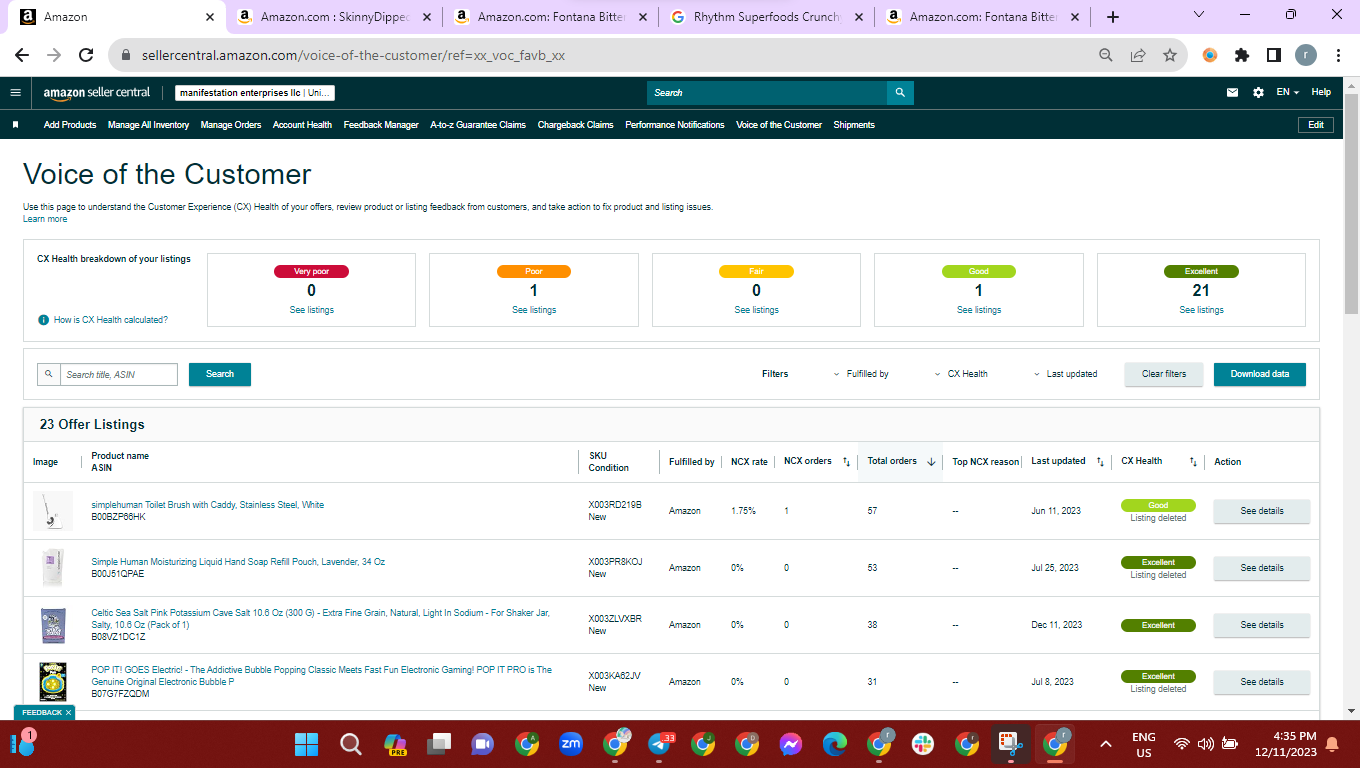Open the Seller Central settings gear

pyautogui.click(x=1258, y=92)
